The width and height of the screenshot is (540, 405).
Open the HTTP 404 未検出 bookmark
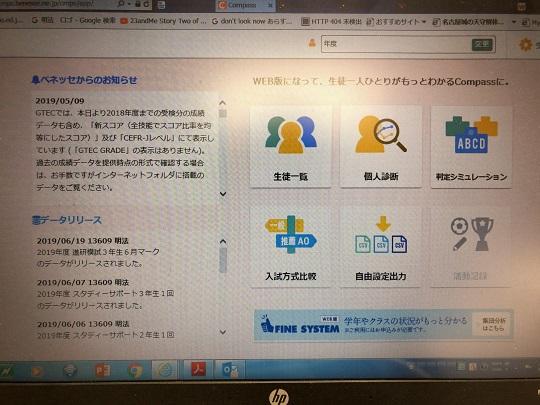(332, 22)
